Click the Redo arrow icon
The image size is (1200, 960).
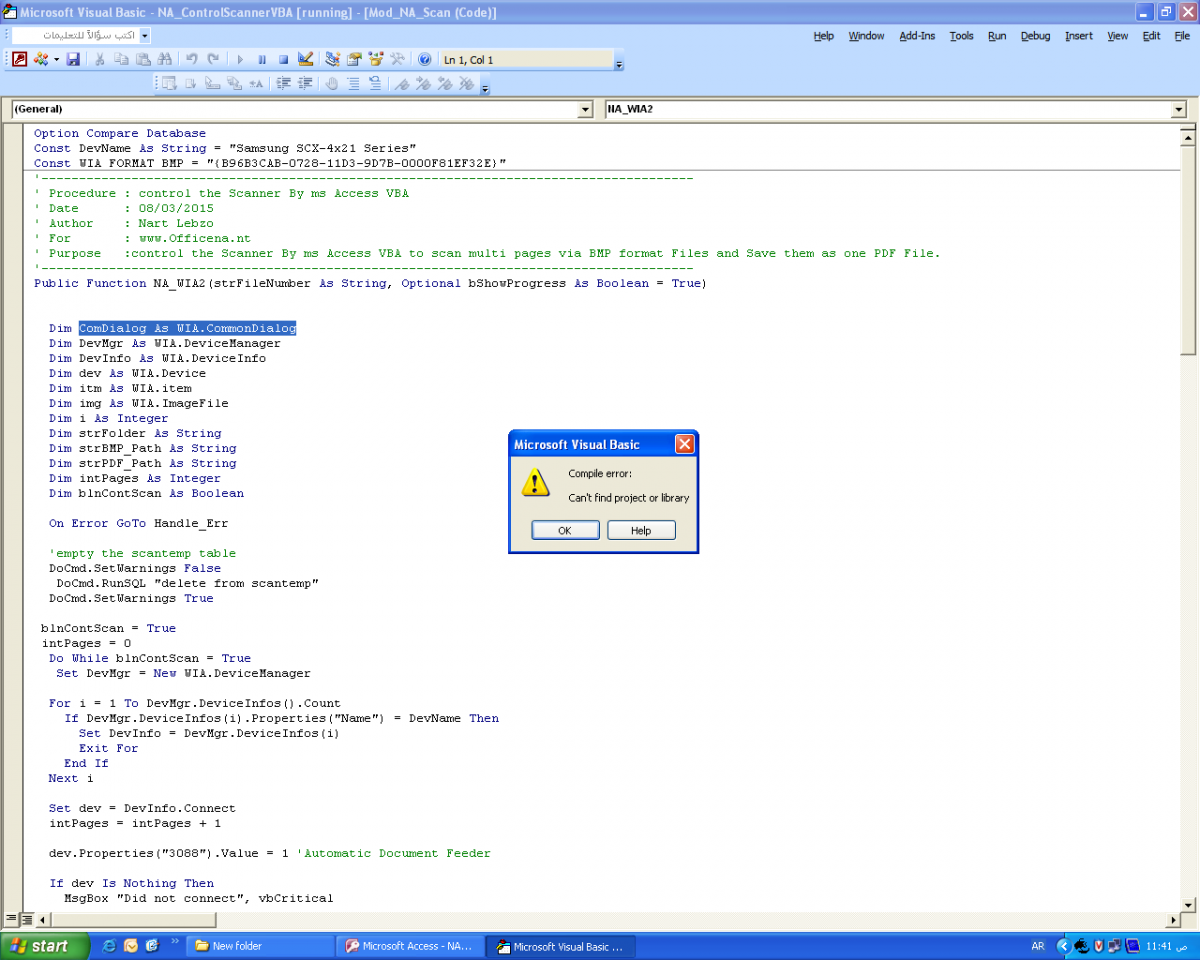click(213, 60)
